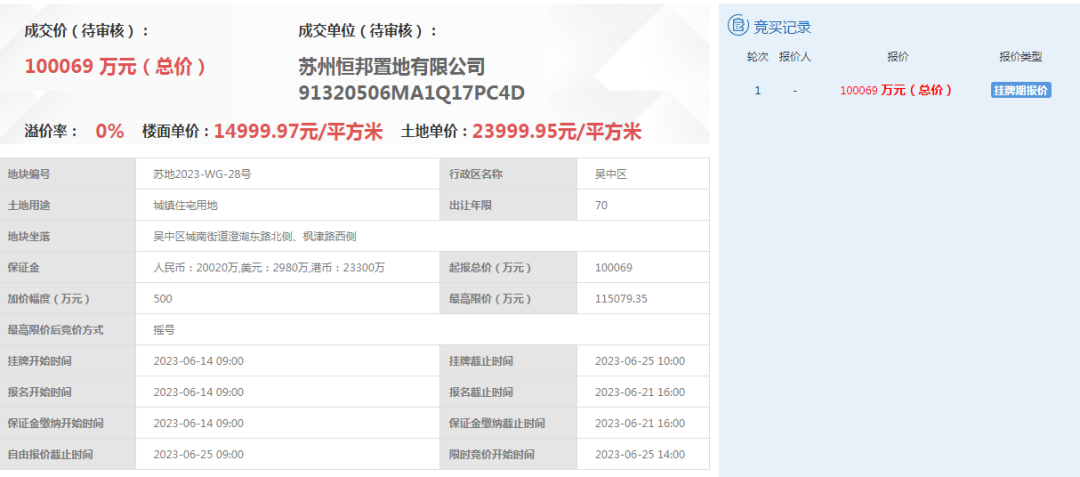The image size is (1080, 477).
Task: Select timed bidding start 2023-06-25 14:00
Action: [x=640, y=454]
